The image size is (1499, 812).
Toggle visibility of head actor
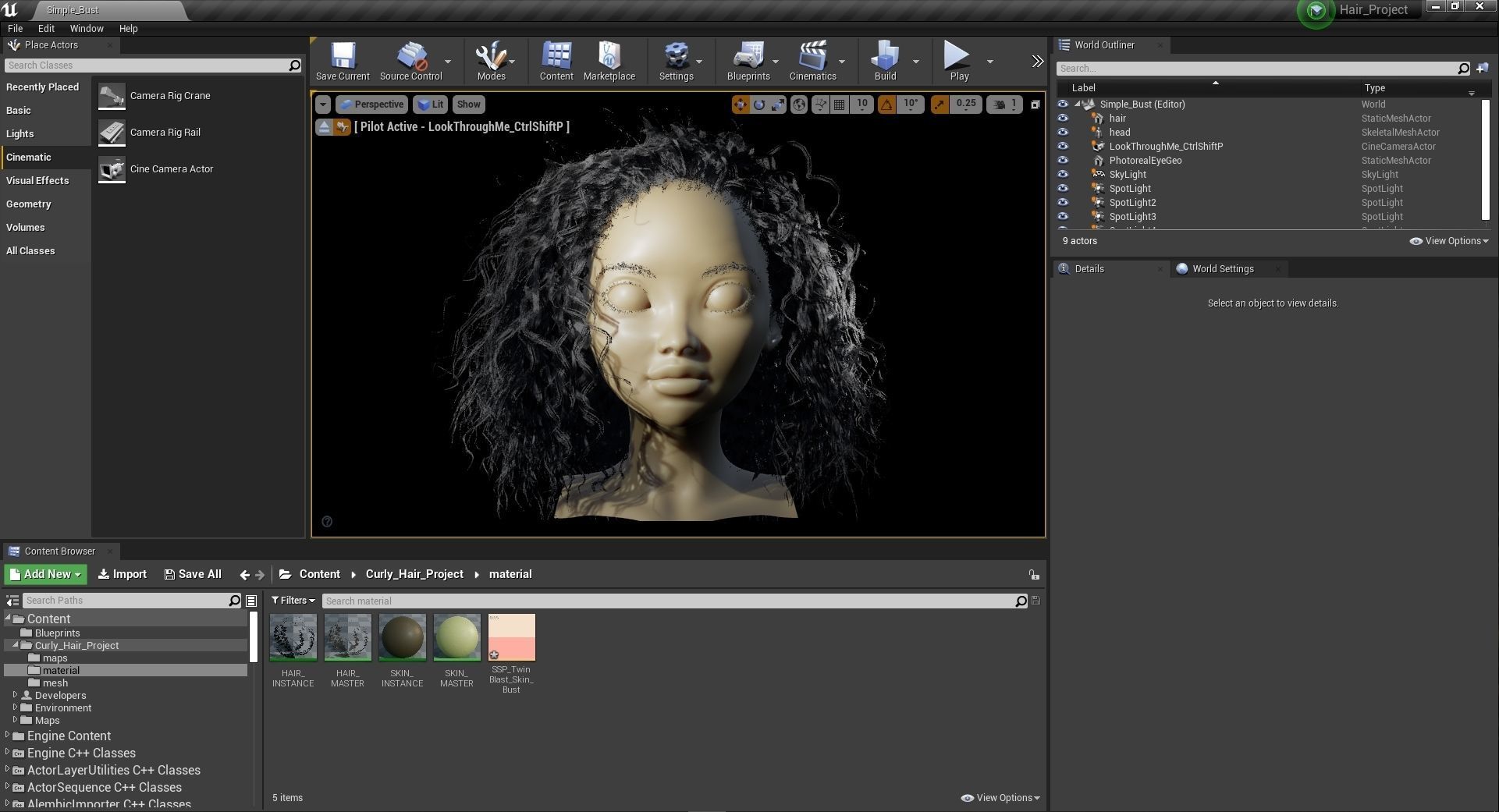pyautogui.click(x=1062, y=132)
